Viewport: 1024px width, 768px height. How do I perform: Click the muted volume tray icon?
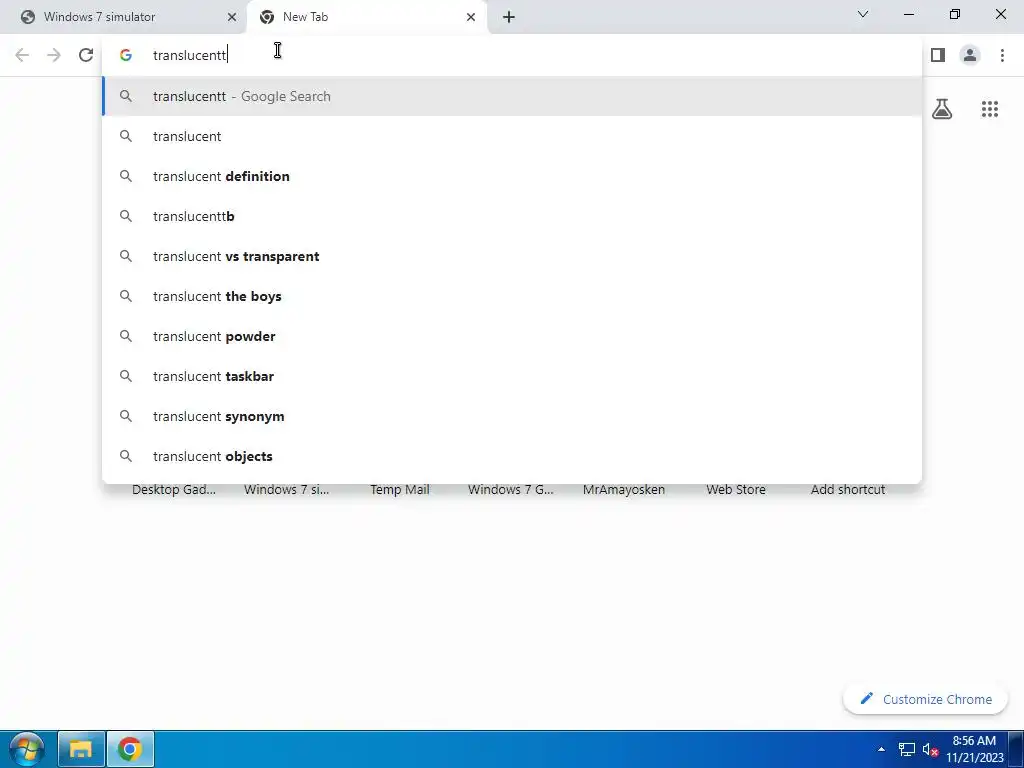(931, 749)
